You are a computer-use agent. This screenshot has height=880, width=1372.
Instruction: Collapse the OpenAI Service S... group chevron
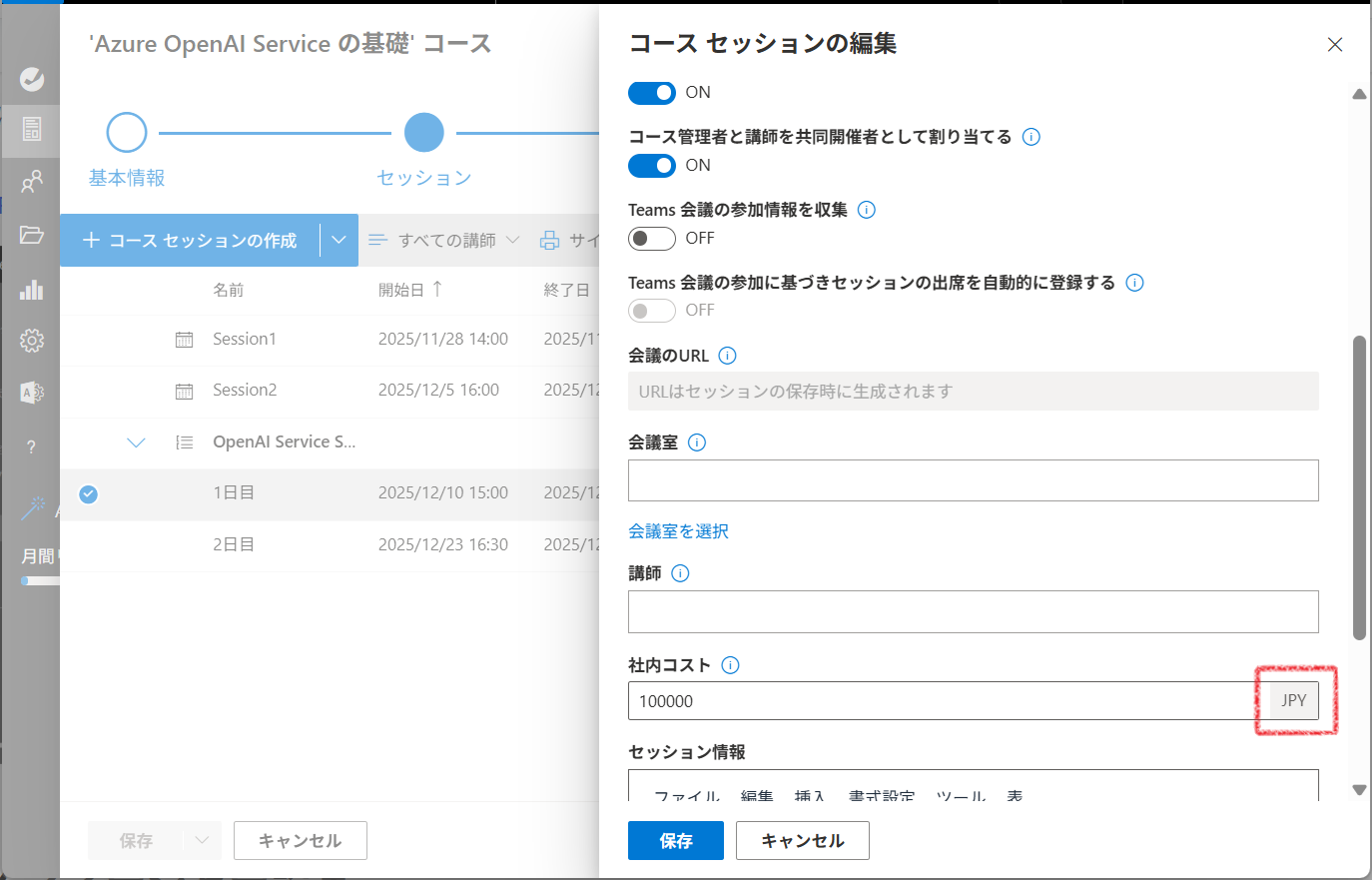pyautogui.click(x=137, y=442)
